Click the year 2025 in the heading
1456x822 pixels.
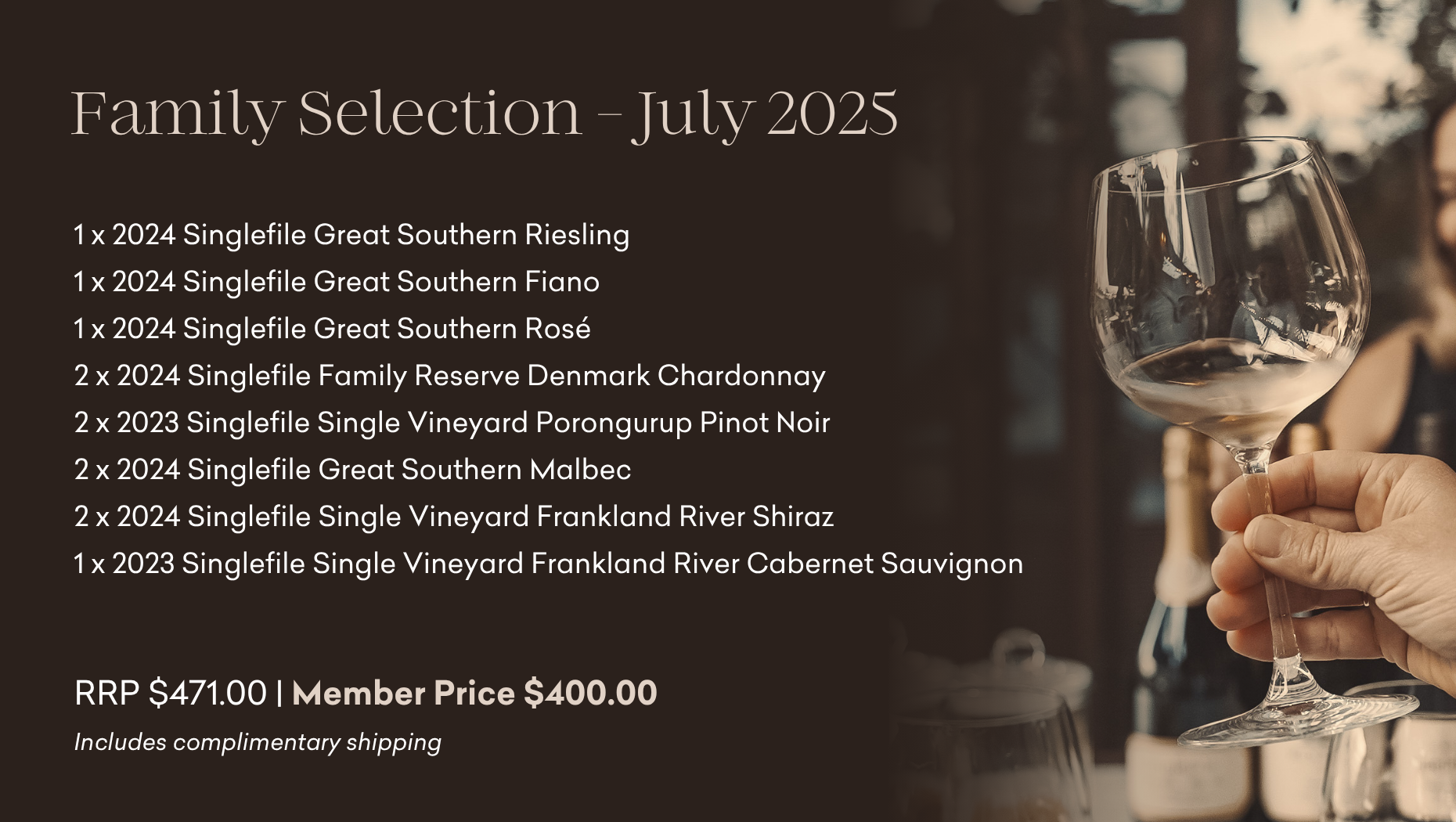832,114
